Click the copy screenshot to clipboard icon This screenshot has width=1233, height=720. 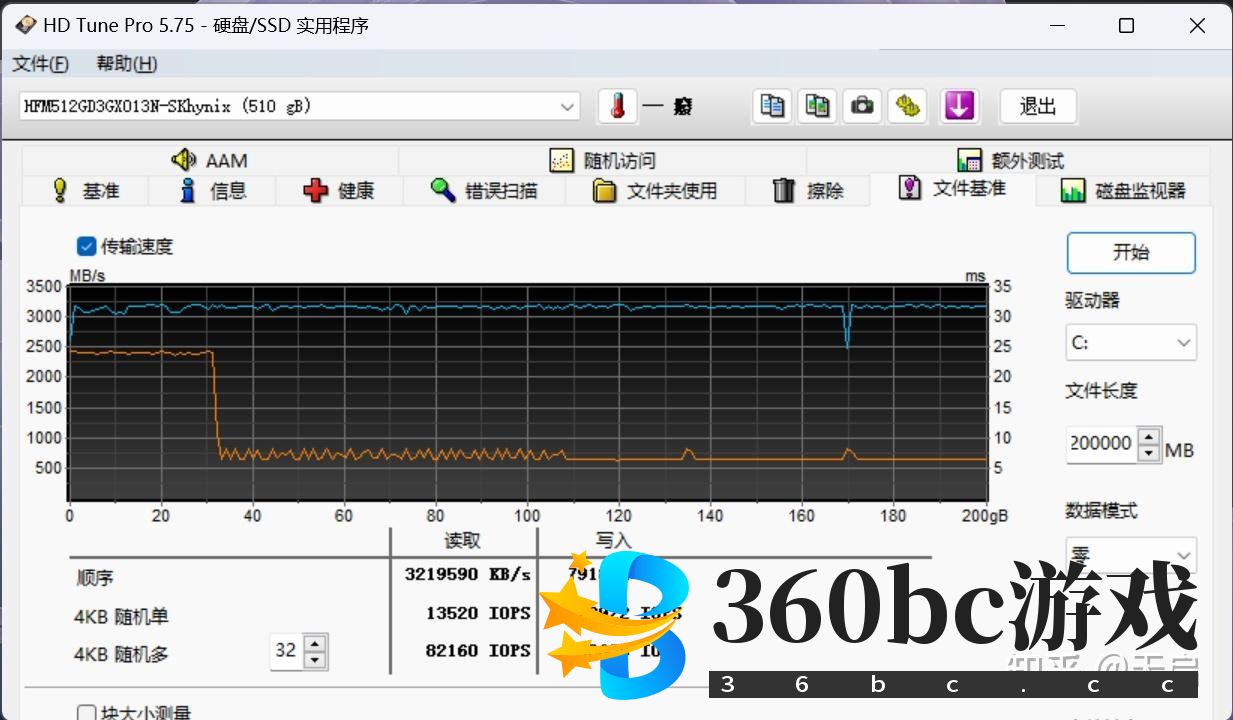coord(817,106)
